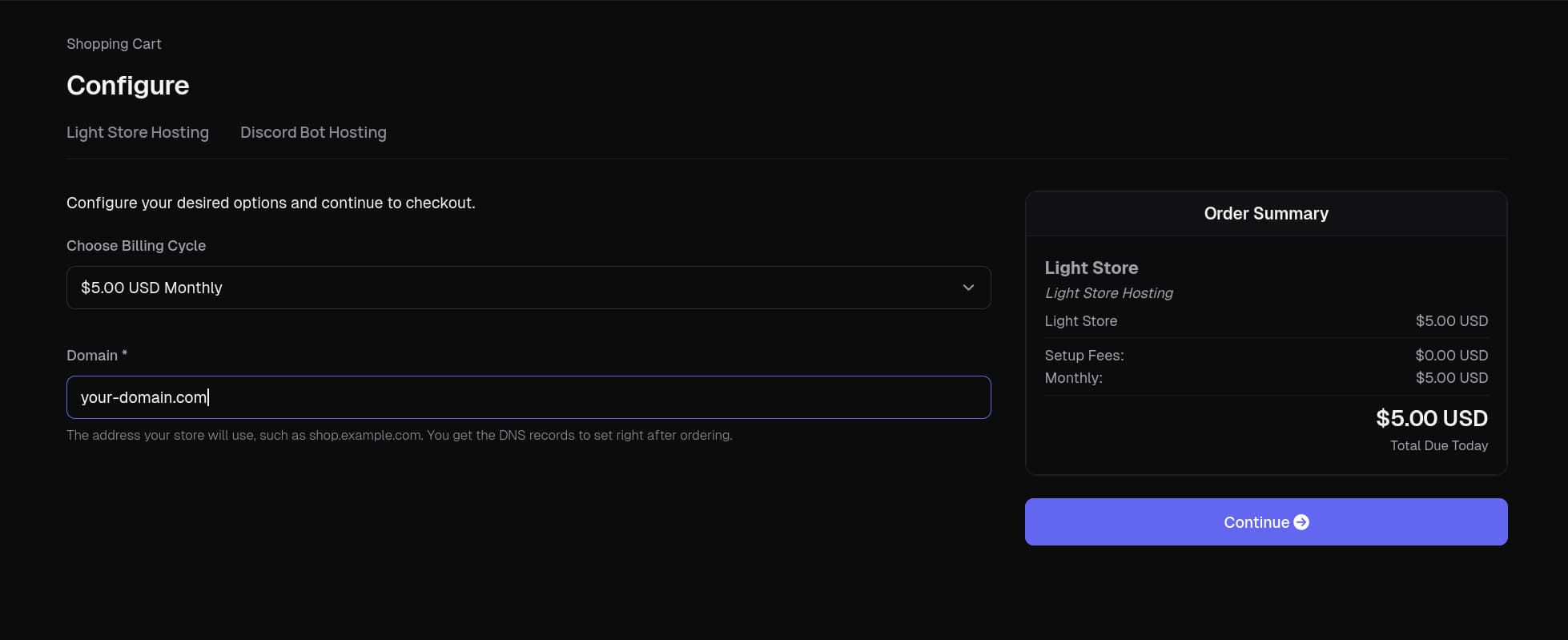
Task: Click the Order Summary header
Action: pos(1266,214)
